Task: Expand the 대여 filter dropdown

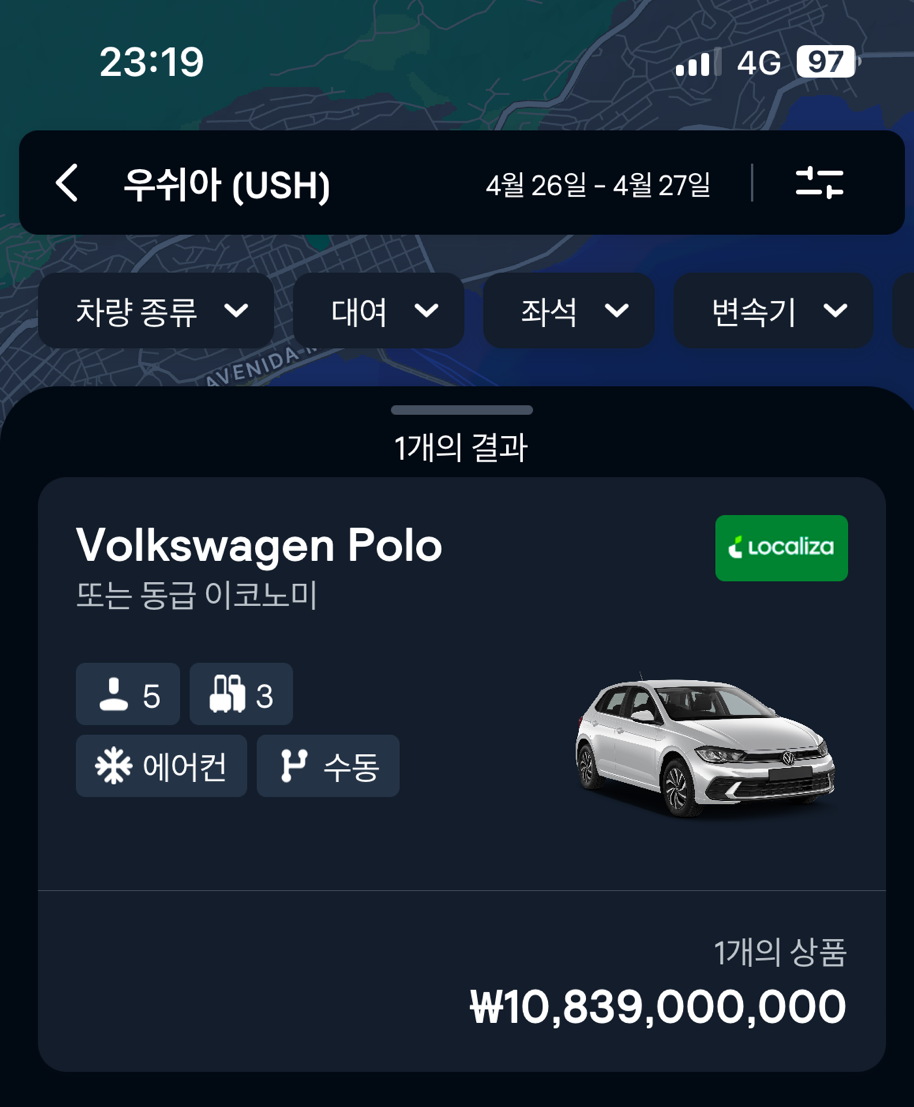Action: tap(378, 311)
